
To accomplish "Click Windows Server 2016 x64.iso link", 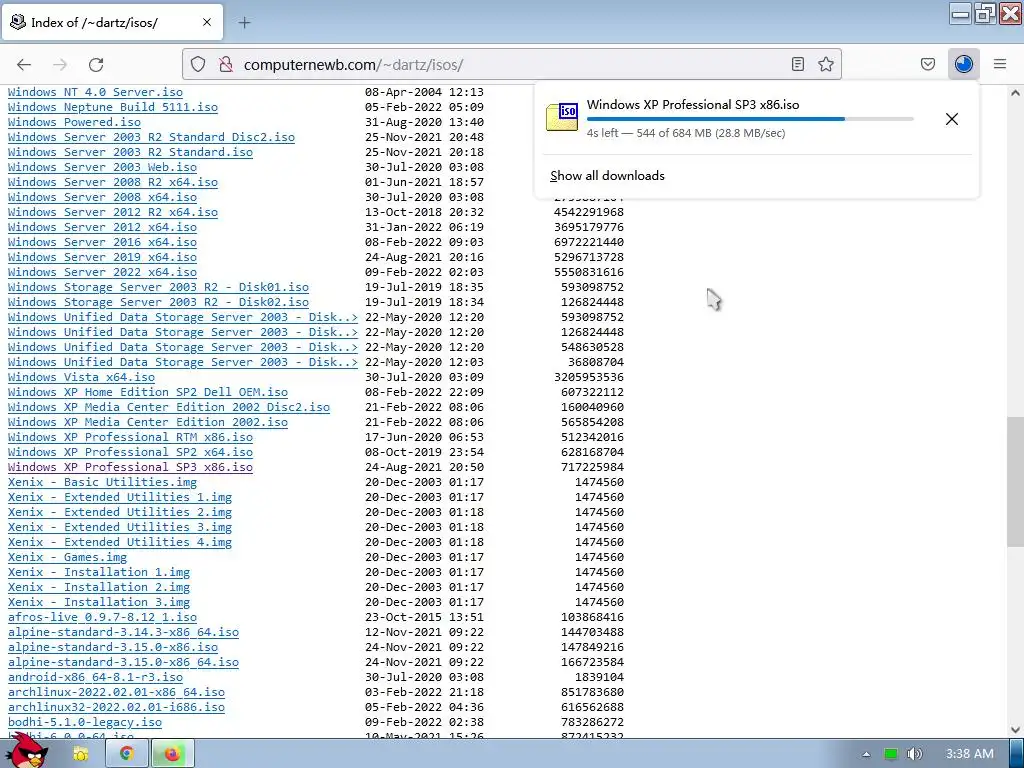I will (x=103, y=242).
